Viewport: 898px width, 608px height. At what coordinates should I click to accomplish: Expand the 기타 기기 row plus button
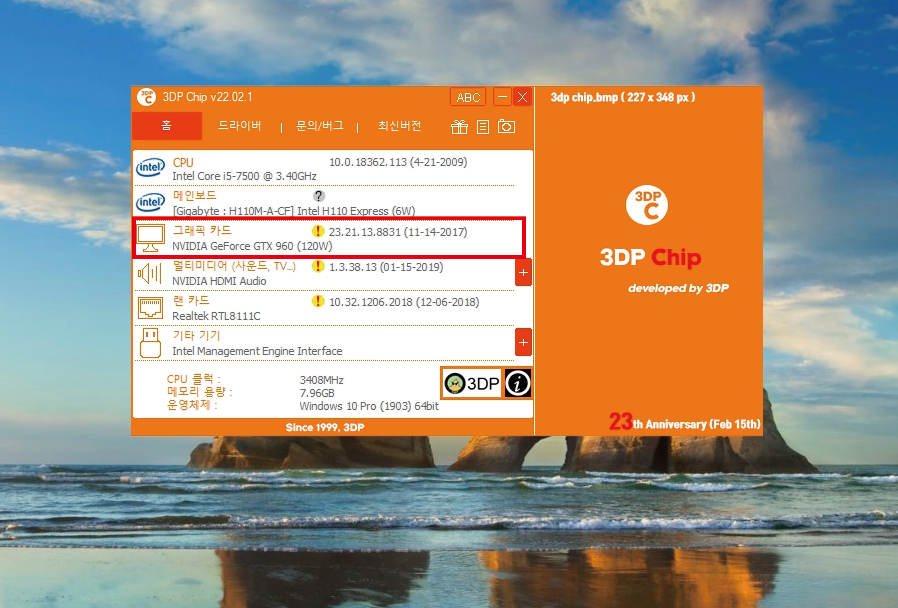point(523,342)
